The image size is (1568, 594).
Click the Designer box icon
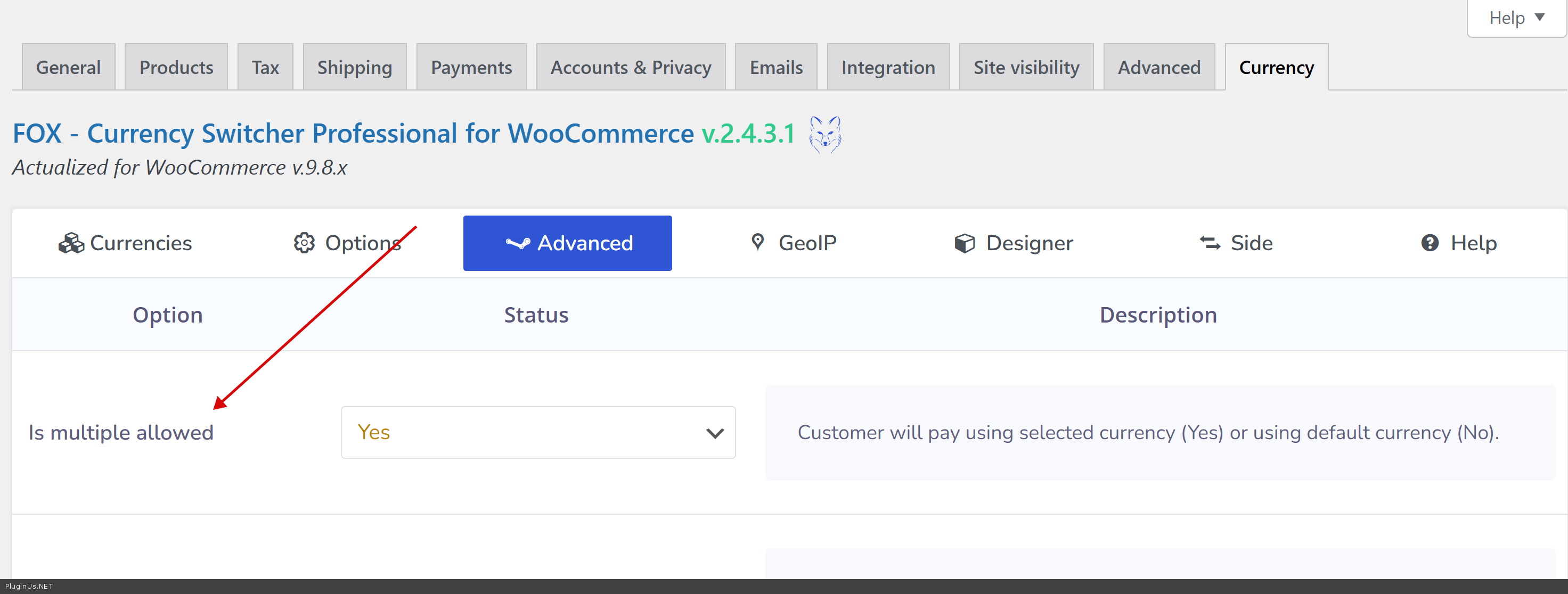pos(964,243)
